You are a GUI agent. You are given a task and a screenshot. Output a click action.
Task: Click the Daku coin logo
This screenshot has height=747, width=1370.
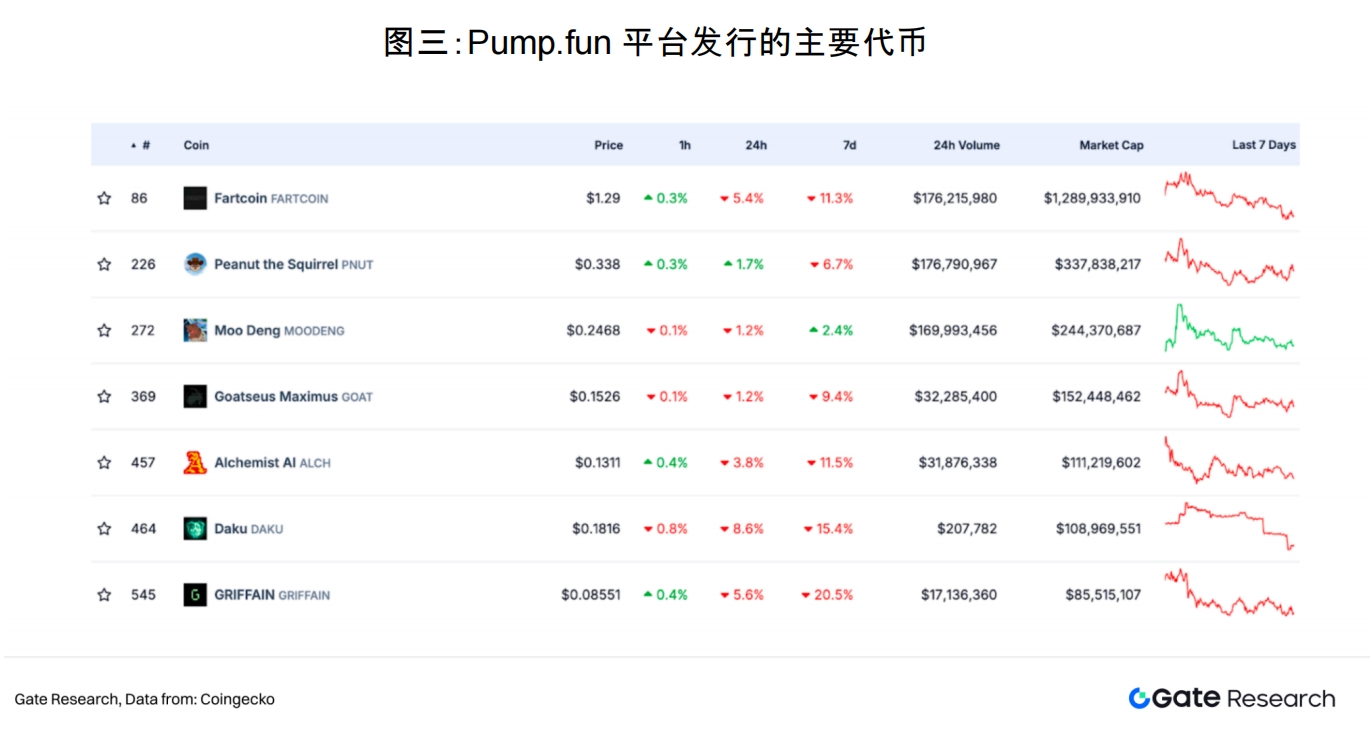tap(195, 528)
